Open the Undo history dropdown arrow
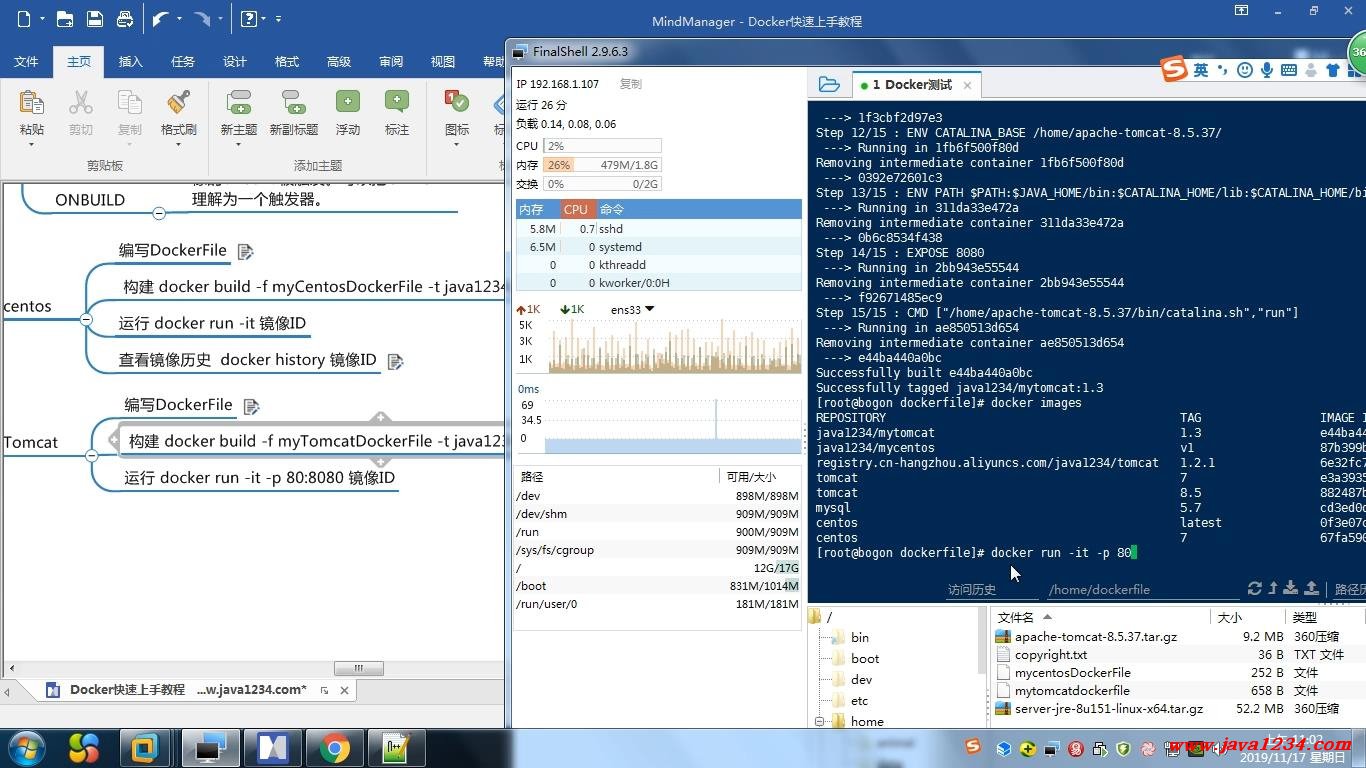The height and width of the screenshot is (768, 1366). (179, 18)
